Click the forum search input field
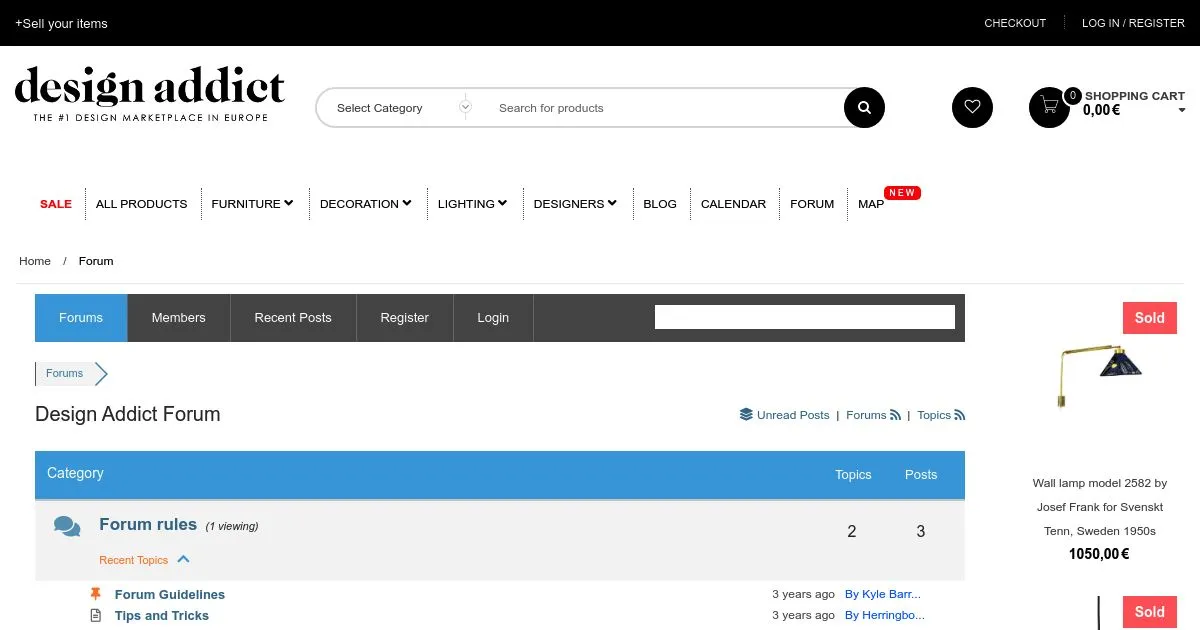The width and height of the screenshot is (1200, 630). click(x=805, y=317)
